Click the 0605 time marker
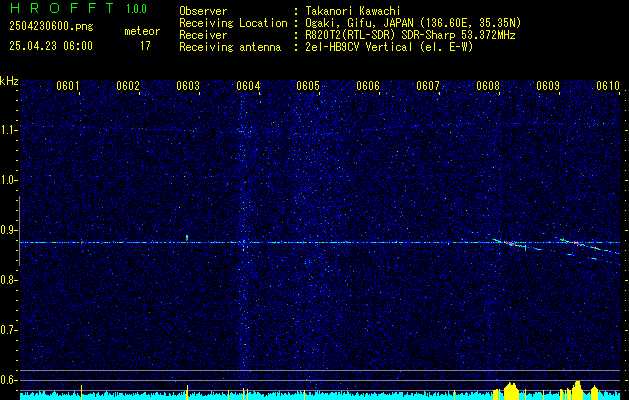This screenshot has height=400, width=629. pyautogui.click(x=308, y=86)
